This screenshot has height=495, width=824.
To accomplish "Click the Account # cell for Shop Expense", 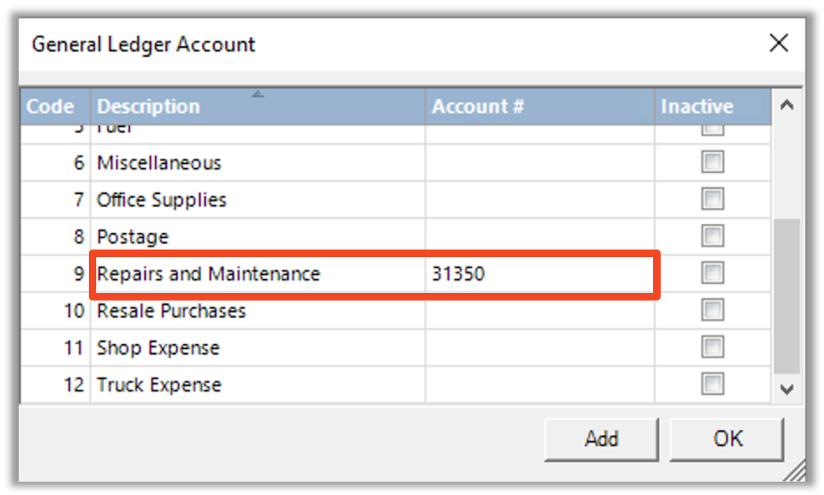I will pos(540,347).
